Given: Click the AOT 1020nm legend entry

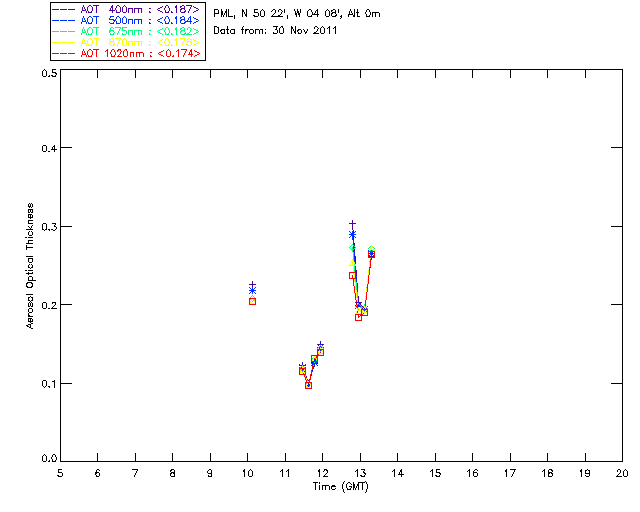Looking at the screenshot, I should [126, 53].
